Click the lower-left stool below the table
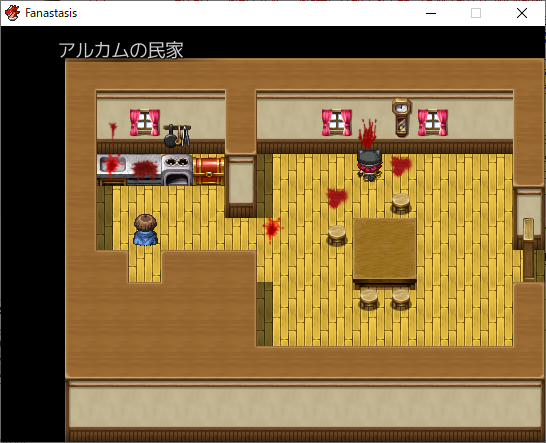Screen dimensions: 546x443 tap(369, 299)
